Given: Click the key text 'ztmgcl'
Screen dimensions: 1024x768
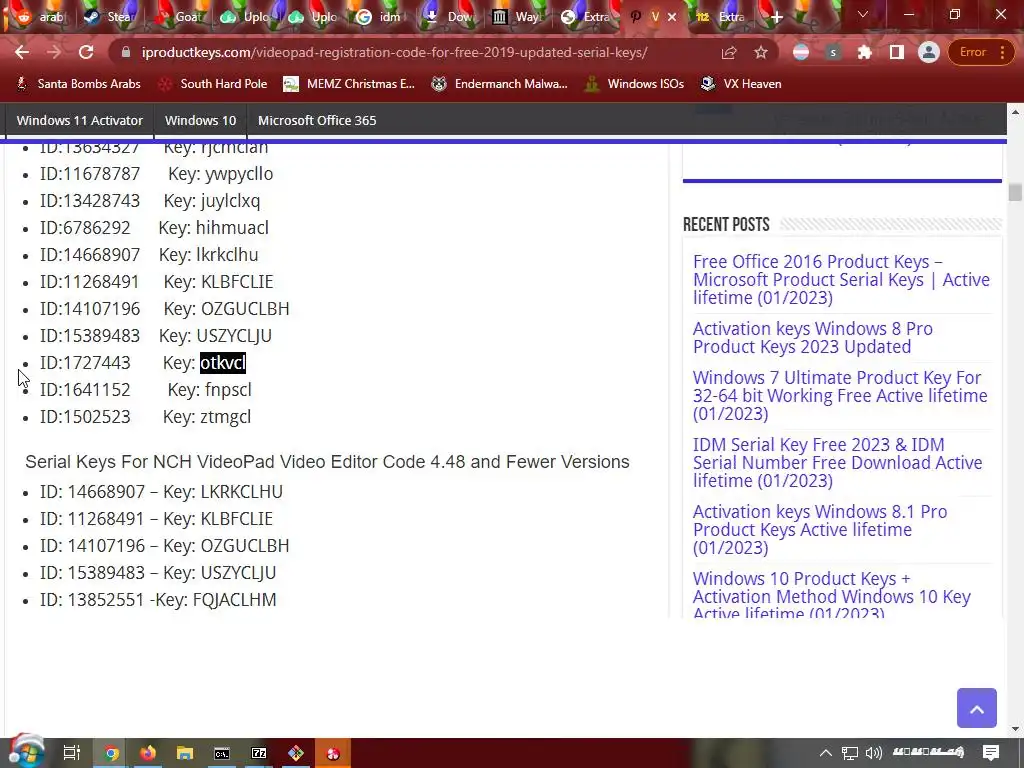Looking at the screenshot, I should (x=225, y=417).
